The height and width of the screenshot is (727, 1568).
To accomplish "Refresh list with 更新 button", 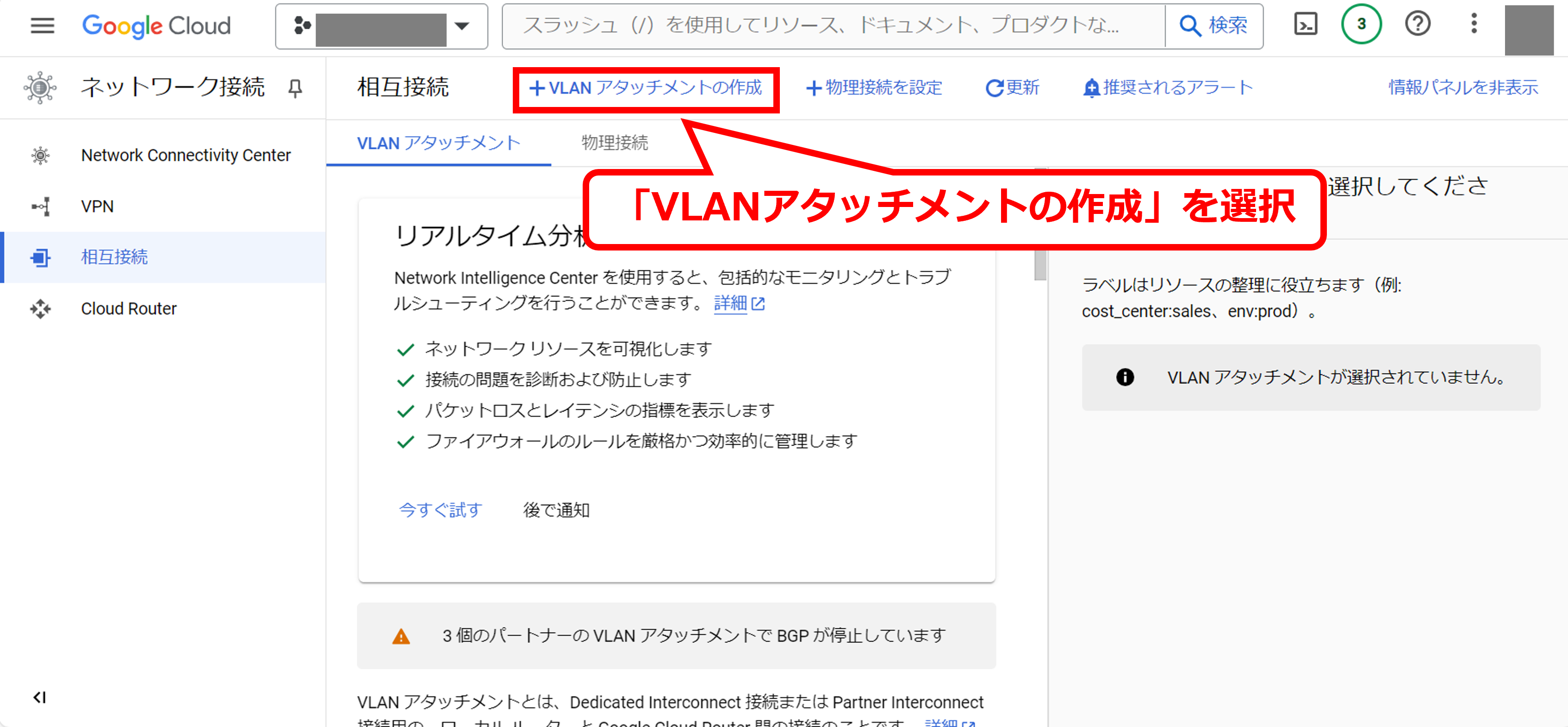I will tap(1012, 88).
